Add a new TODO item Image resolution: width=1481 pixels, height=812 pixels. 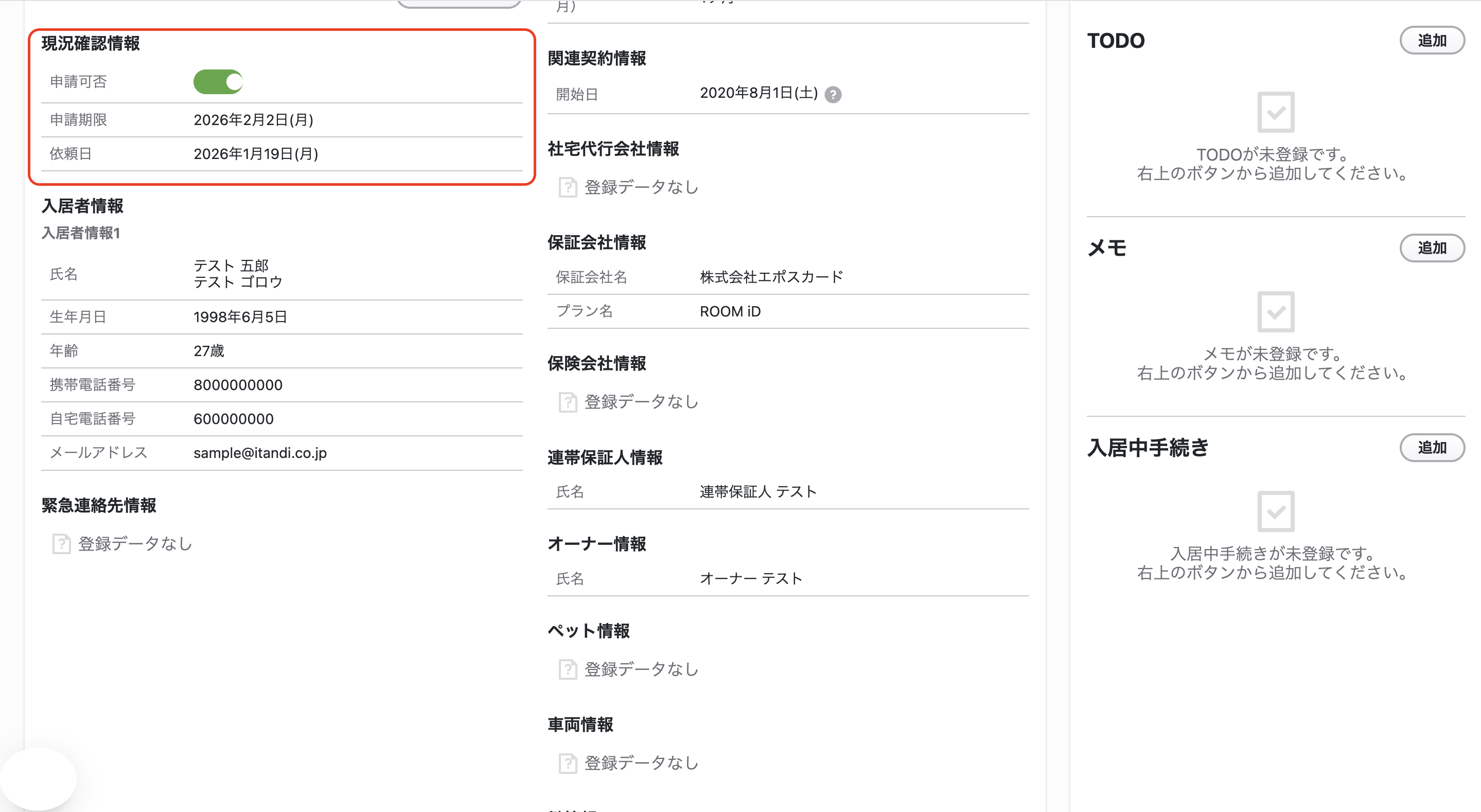1432,40
